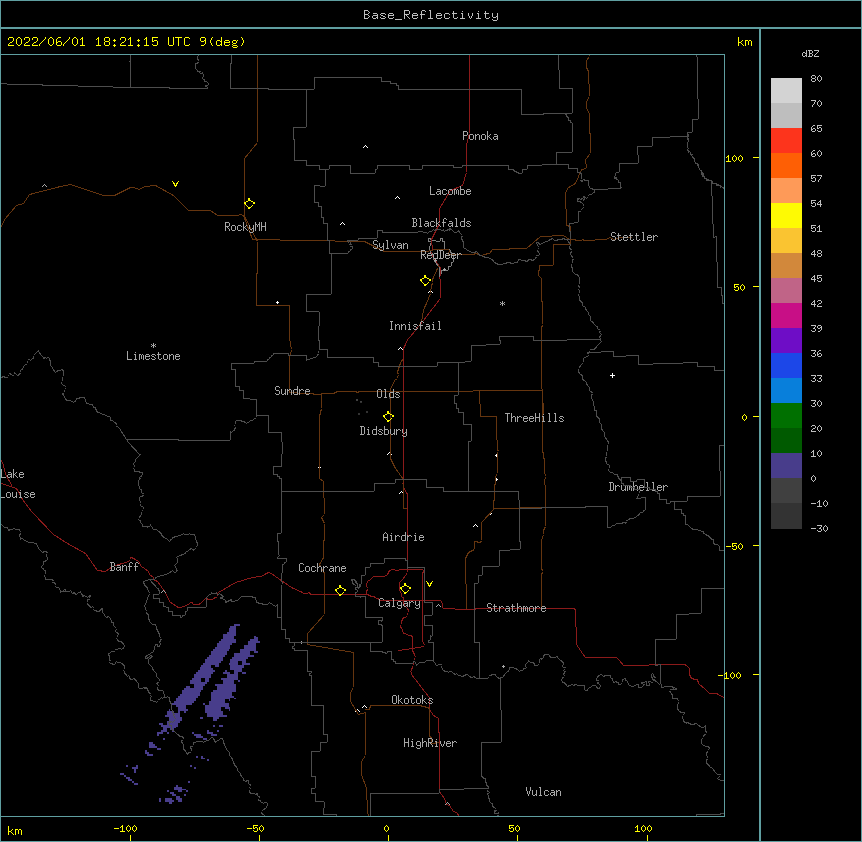Click the red 65 dBZ color swatch
The image size is (862, 842).
tap(786, 140)
